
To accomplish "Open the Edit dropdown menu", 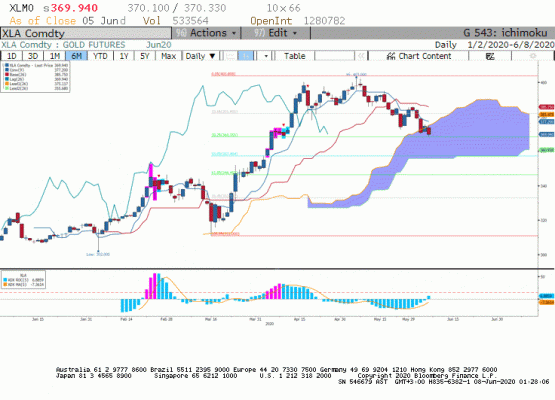I will [x=275, y=33].
